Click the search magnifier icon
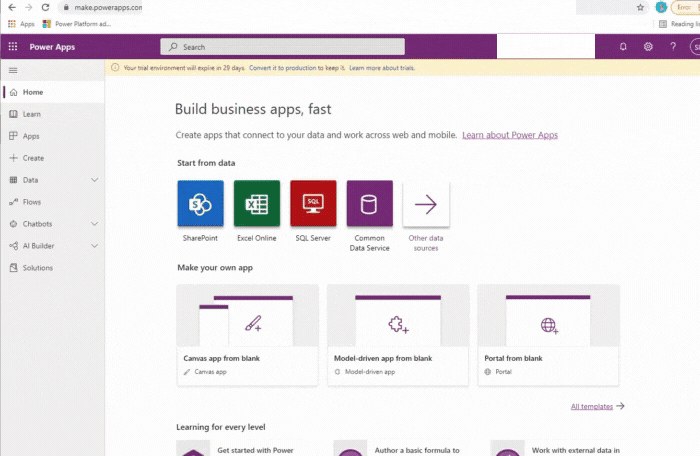The height and width of the screenshot is (456, 700). click(173, 47)
